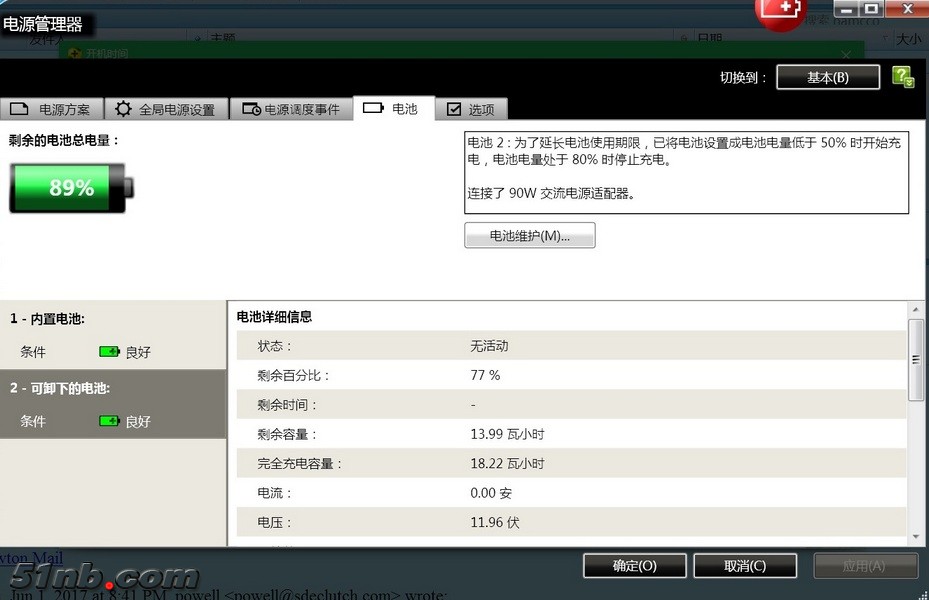This screenshot has width=929, height=600.
Task: Confirm with the 确定(O) button
Action: coord(634,565)
